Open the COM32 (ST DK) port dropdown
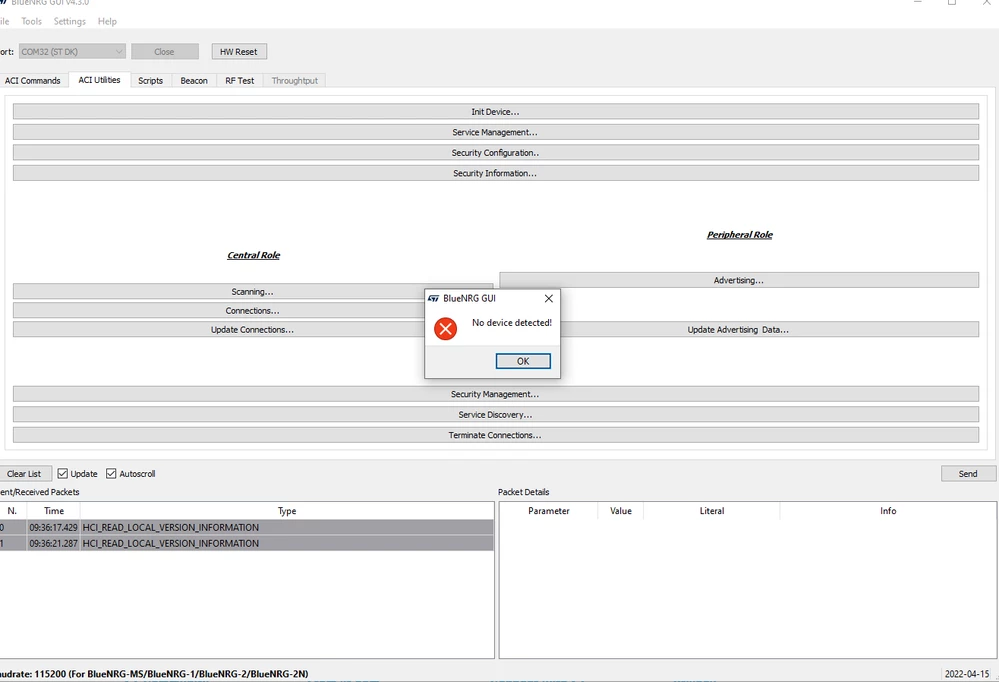Image resolution: width=999 pixels, height=682 pixels. click(x=72, y=52)
